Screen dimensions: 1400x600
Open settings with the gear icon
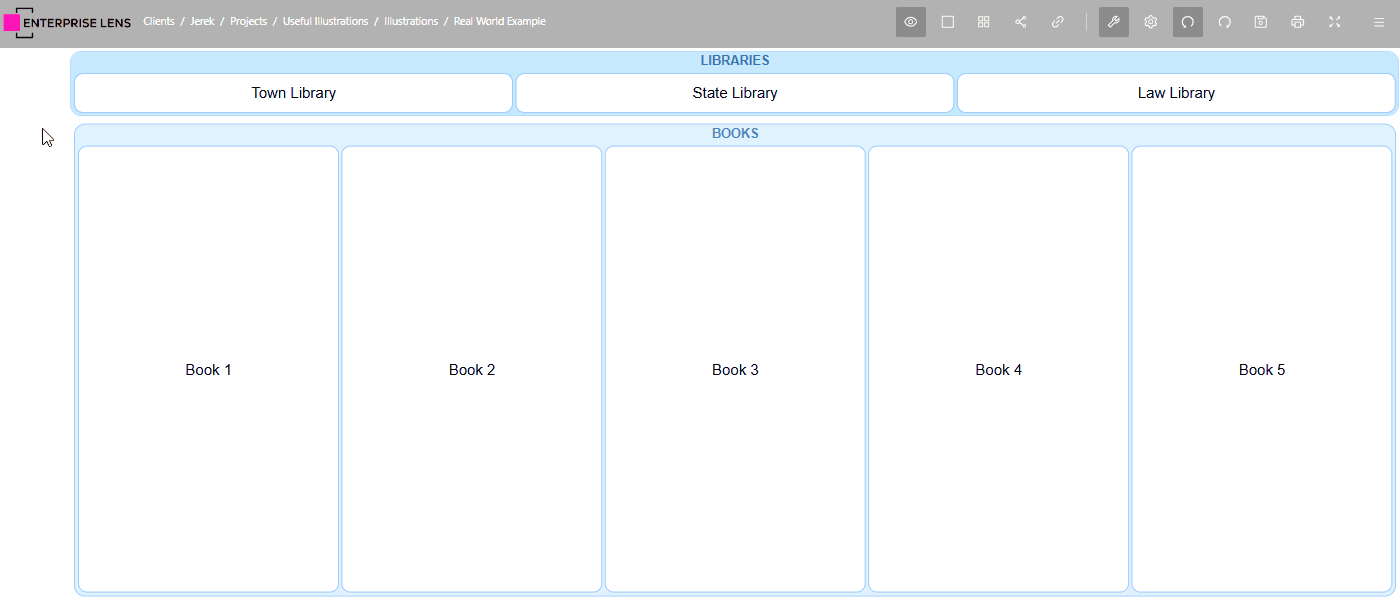pyautogui.click(x=1150, y=22)
